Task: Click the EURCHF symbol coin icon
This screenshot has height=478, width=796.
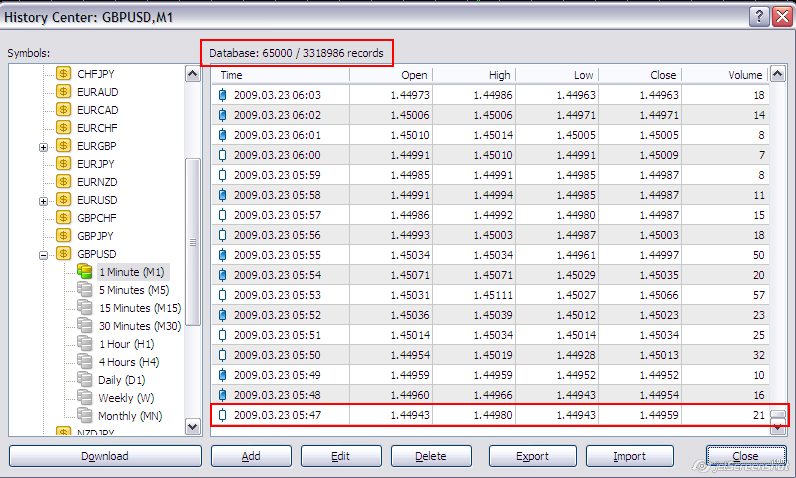Action: 63,128
